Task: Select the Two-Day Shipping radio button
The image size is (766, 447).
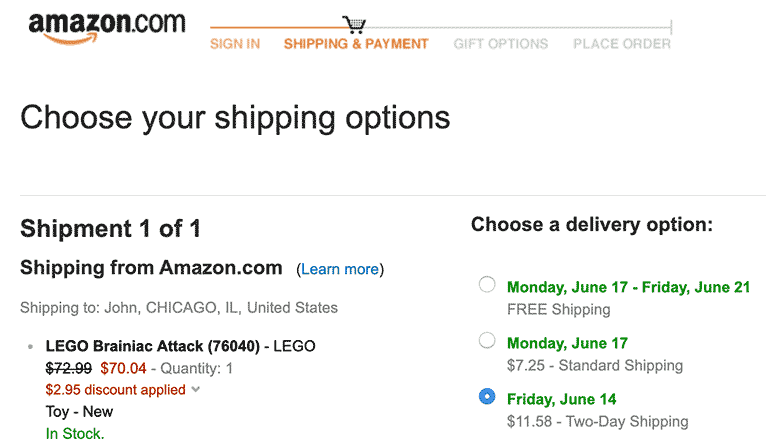Action: [487, 396]
